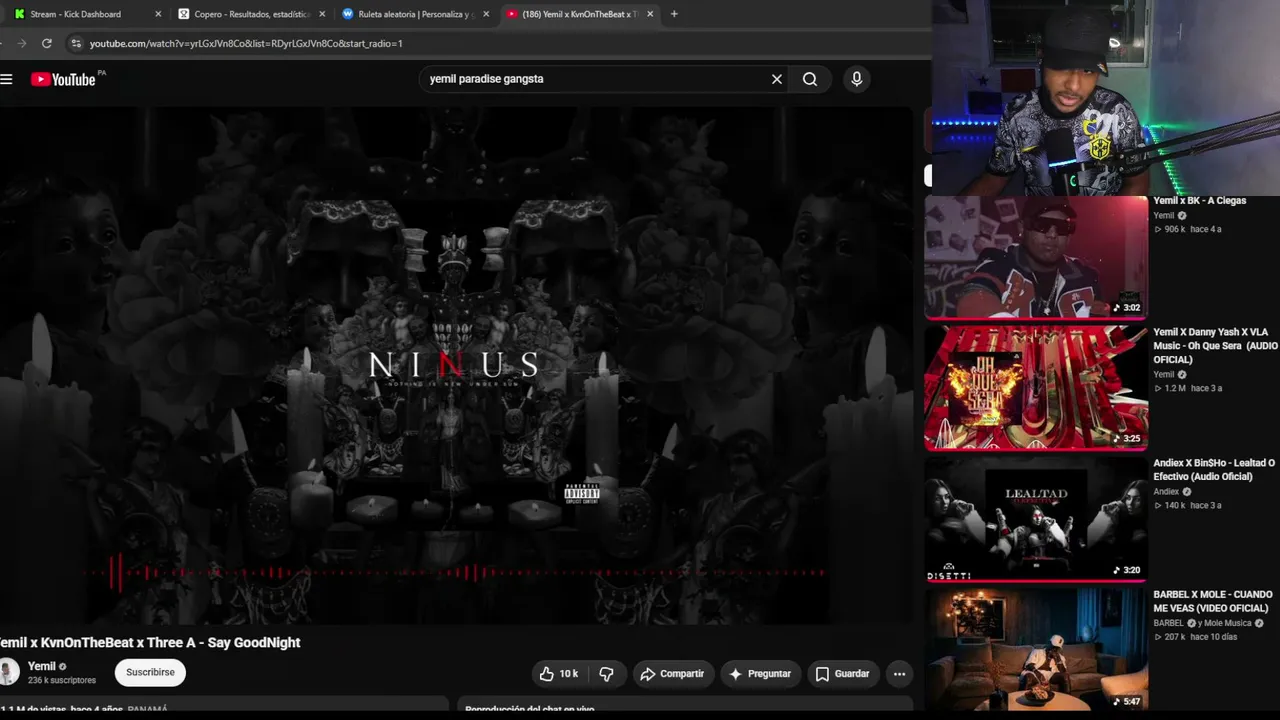Click '140 k hace 3 a' view stats
Viewport: 1280px width, 720px height.
tap(1187, 506)
